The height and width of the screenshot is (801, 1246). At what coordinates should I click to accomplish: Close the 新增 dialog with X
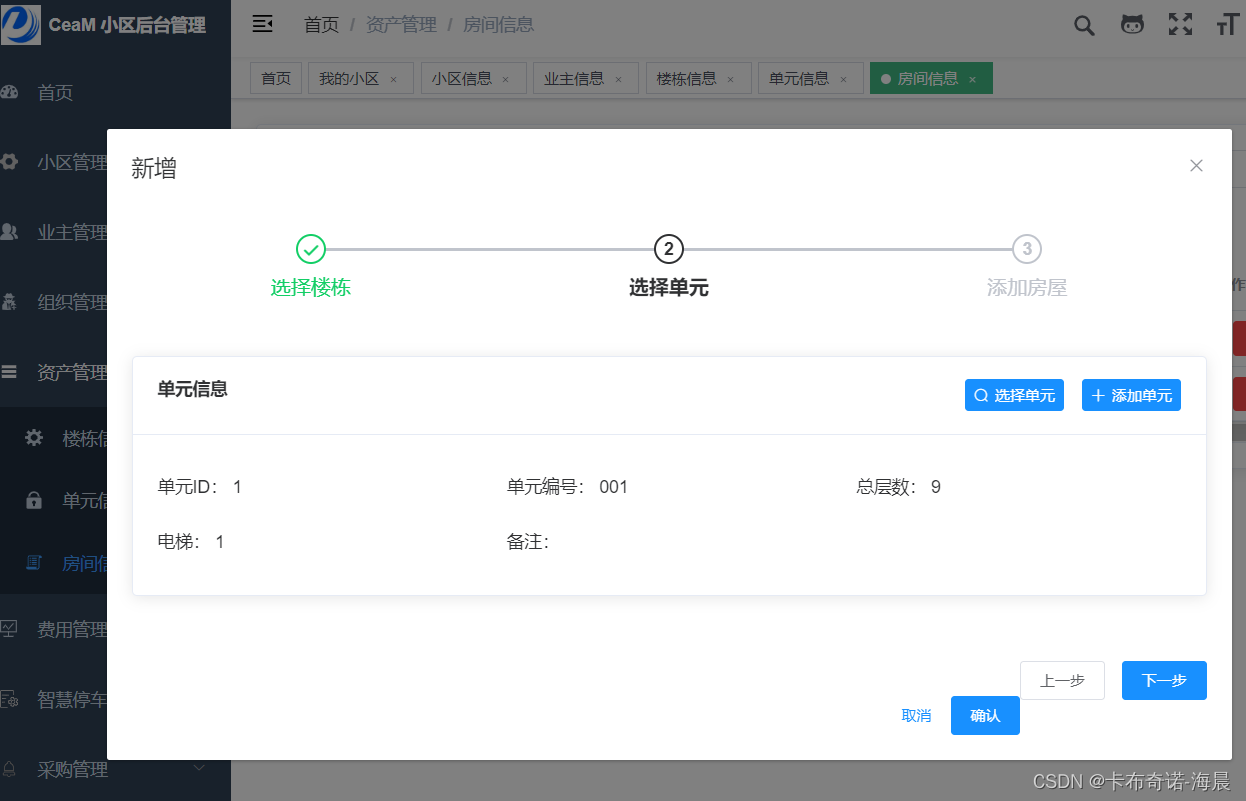[1196, 166]
